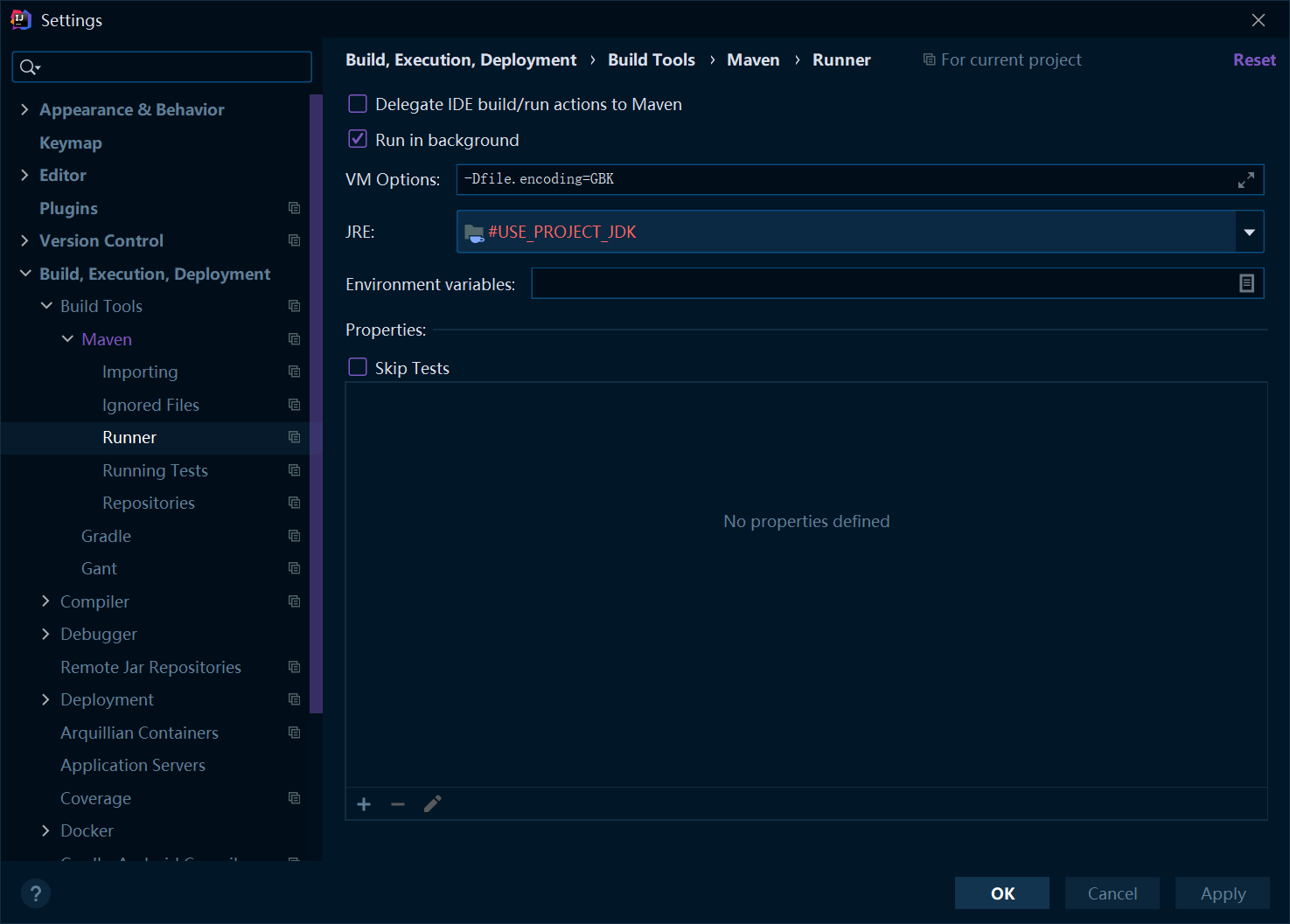Open Plugins settings
The width and height of the screenshot is (1290, 924).
coord(68,208)
